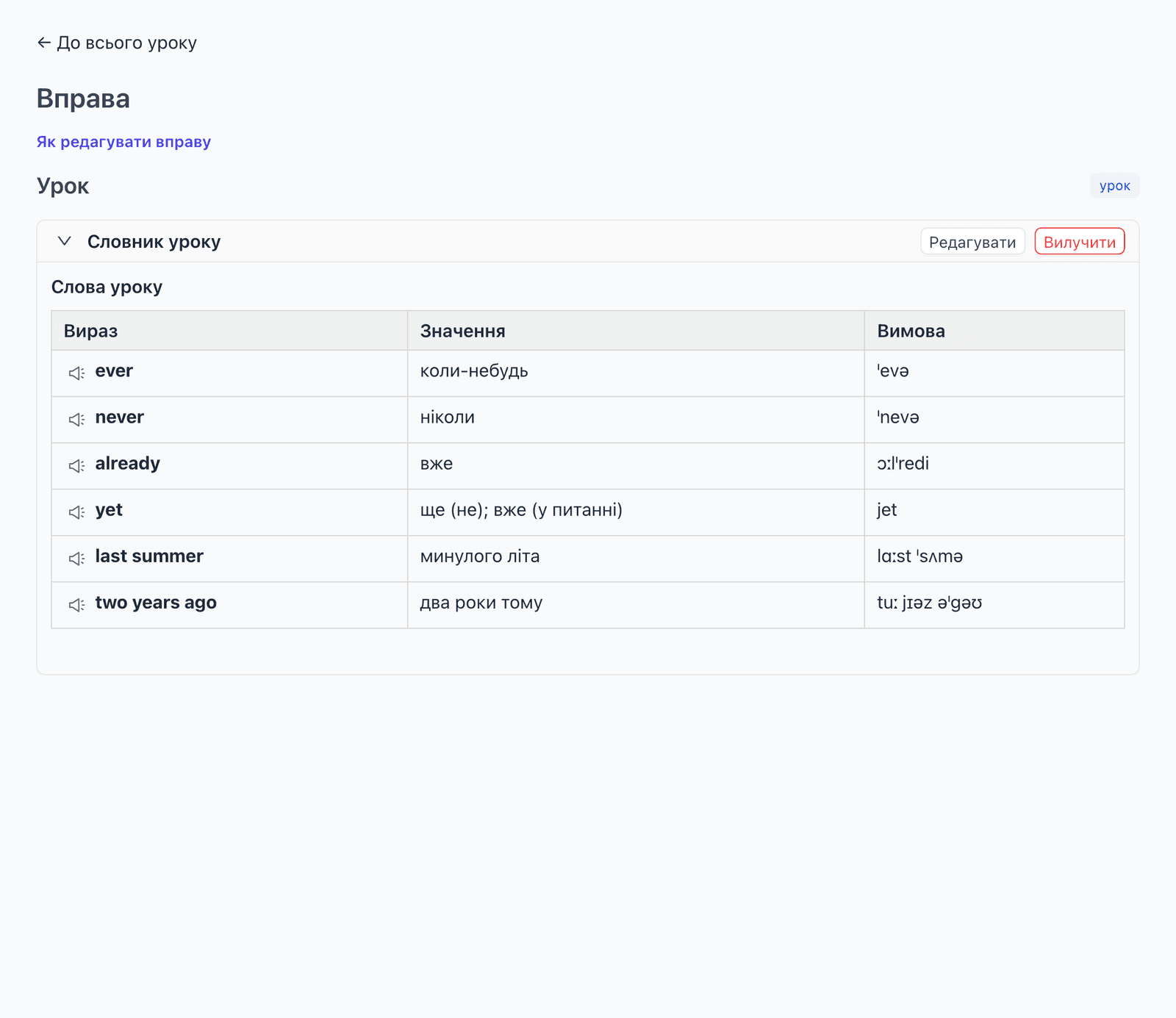Collapse the "Словник уроку" section chevron
Image resolution: width=1176 pixels, height=1018 pixels.
[65, 241]
